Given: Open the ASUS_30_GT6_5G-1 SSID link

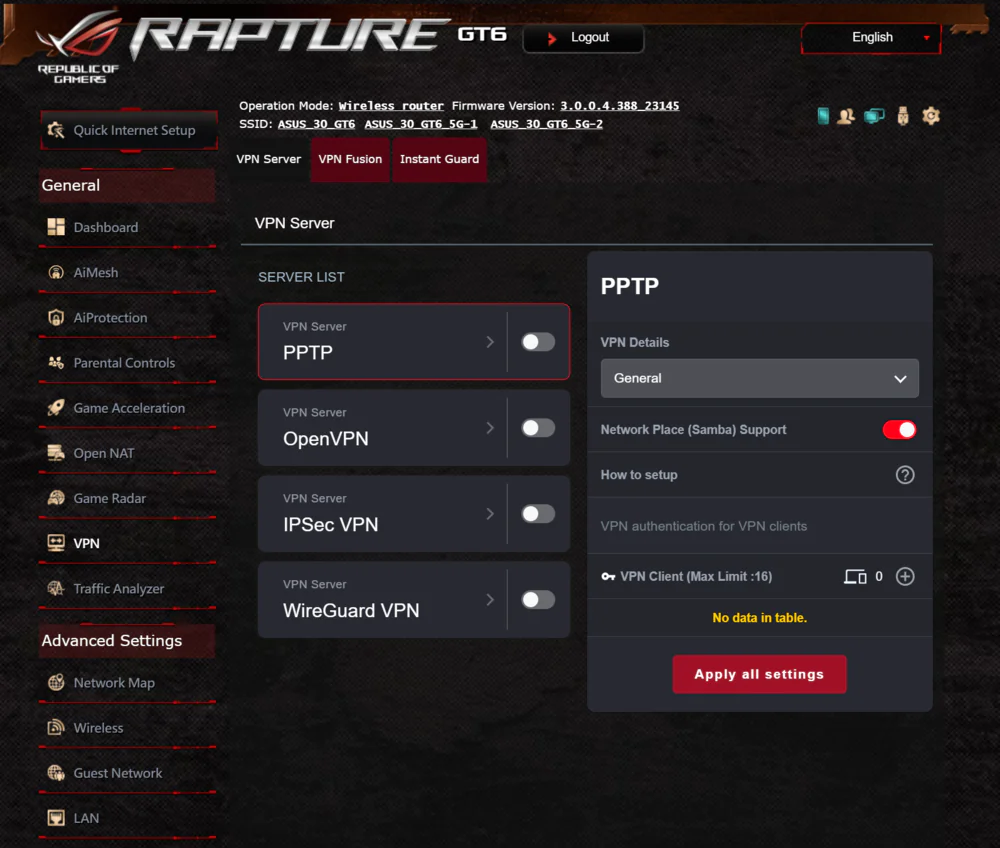Looking at the screenshot, I should (x=421, y=124).
